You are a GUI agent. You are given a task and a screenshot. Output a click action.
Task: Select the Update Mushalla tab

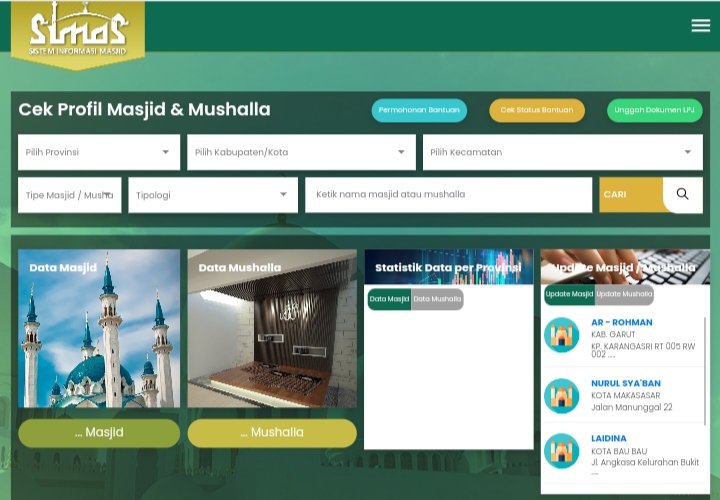click(x=624, y=294)
